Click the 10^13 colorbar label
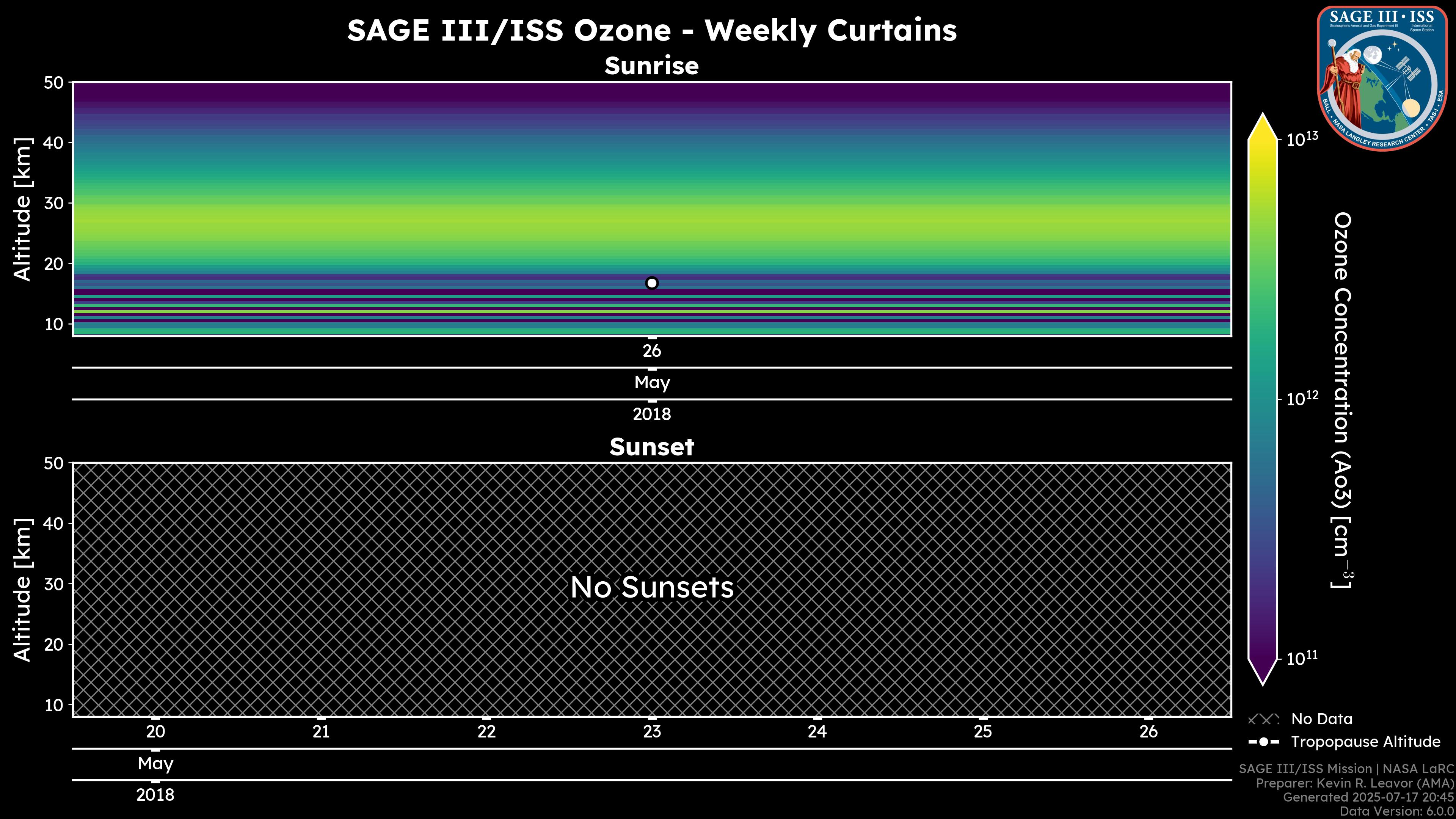The height and width of the screenshot is (819, 1456). click(x=1302, y=139)
